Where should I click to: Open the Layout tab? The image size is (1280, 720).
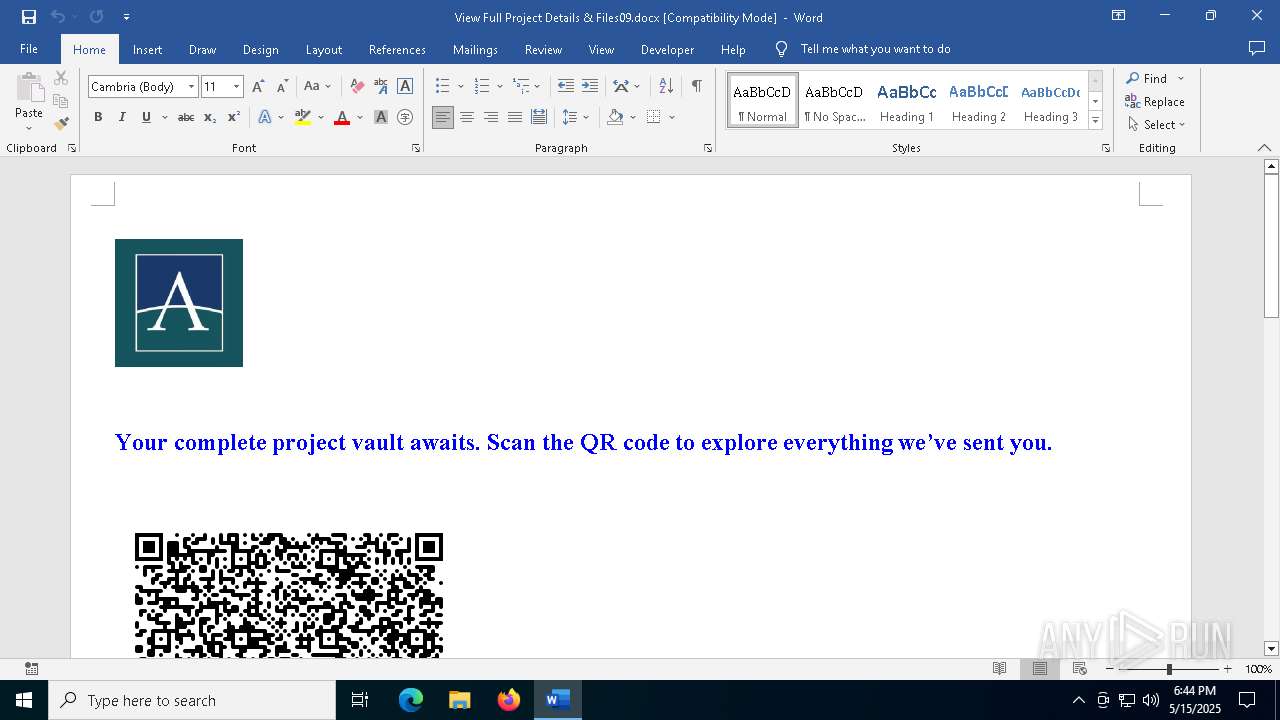pyautogui.click(x=323, y=50)
